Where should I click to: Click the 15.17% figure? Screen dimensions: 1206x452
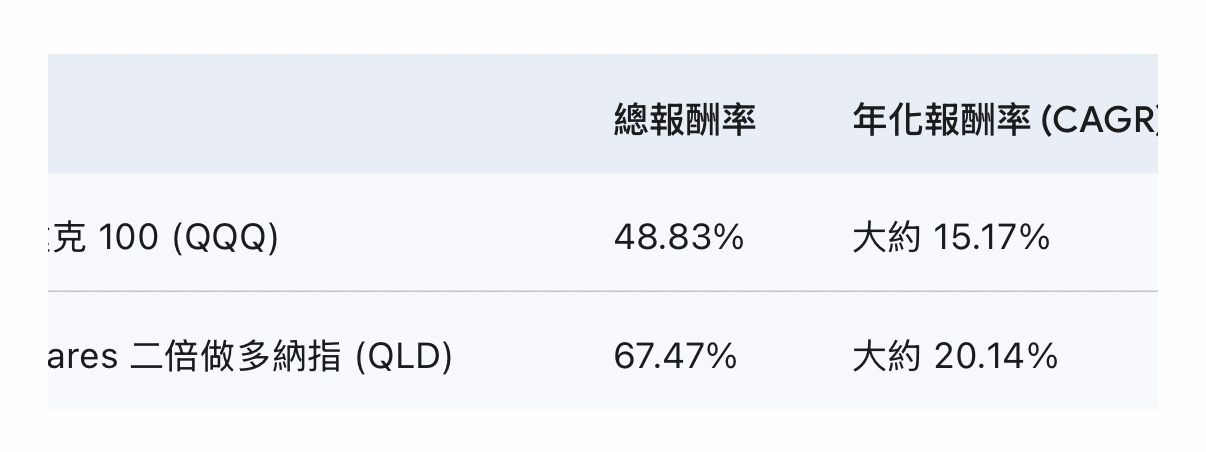990,238
